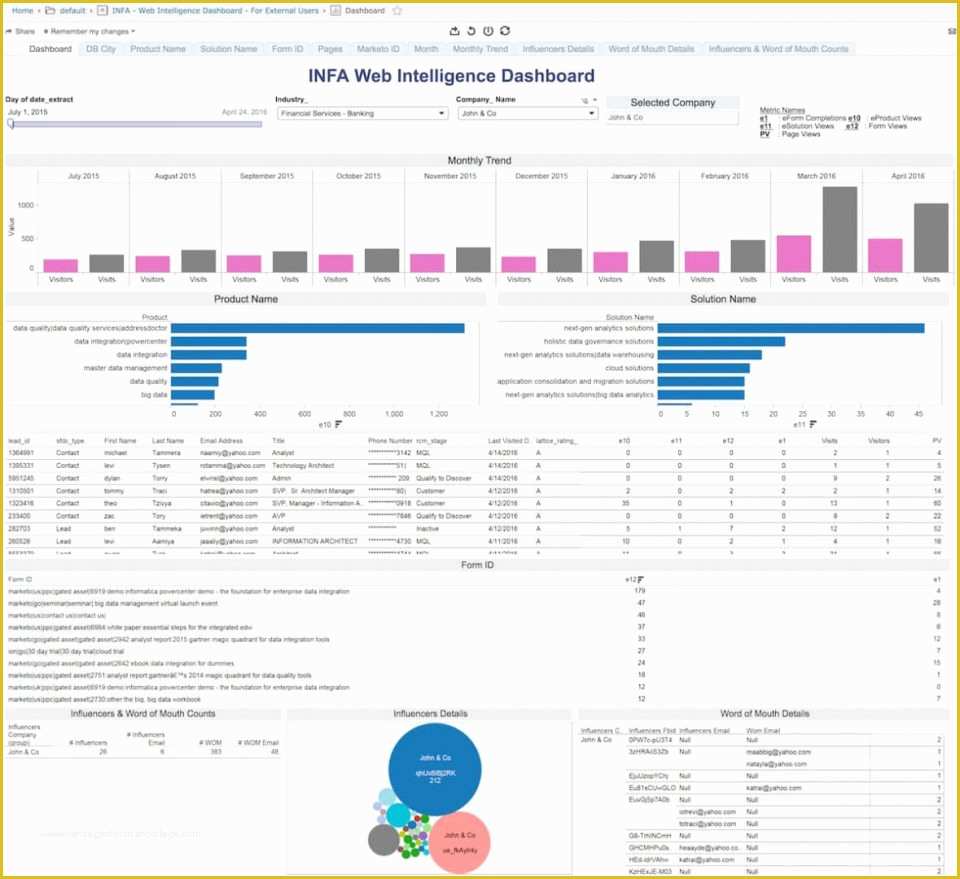Image resolution: width=960 pixels, height=879 pixels.
Task: Click the Selected Company value John & Co
Action: pos(626,117)
